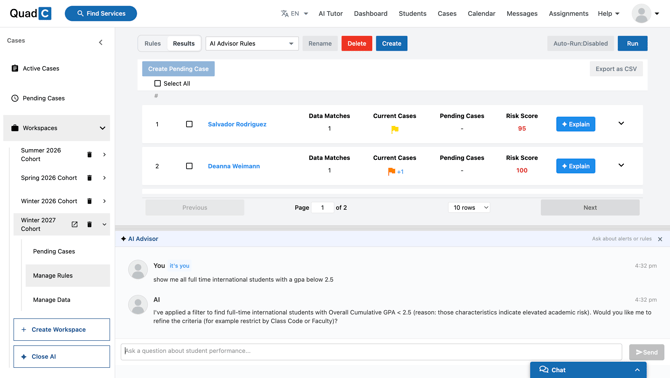Click Create Workspace button
The image size is (670, 378).
(x=62, y=329)
